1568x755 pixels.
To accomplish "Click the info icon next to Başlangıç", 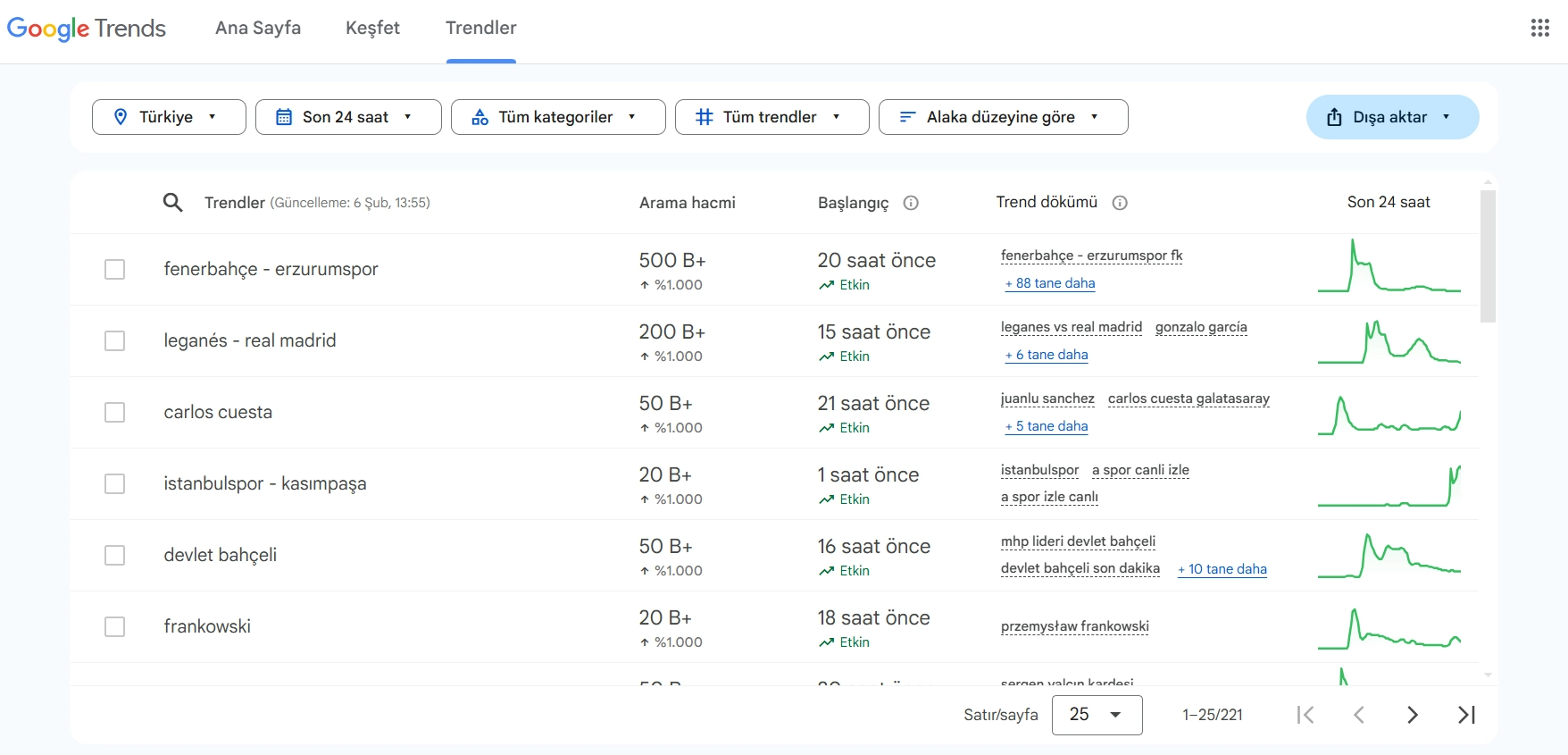I will (911, 203).
